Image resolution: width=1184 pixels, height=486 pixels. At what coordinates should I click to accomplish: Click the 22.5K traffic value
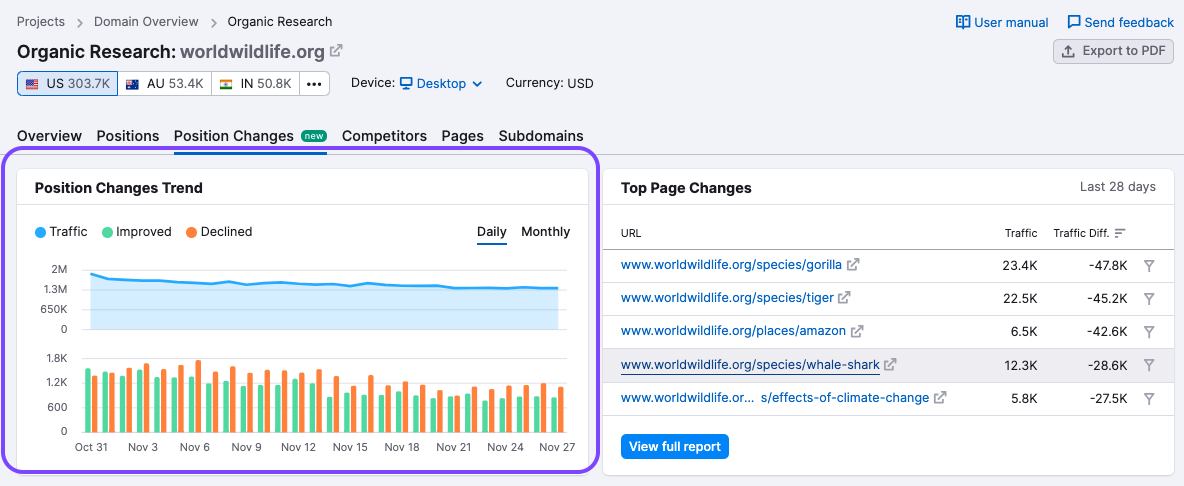(x=1020, y=298)
